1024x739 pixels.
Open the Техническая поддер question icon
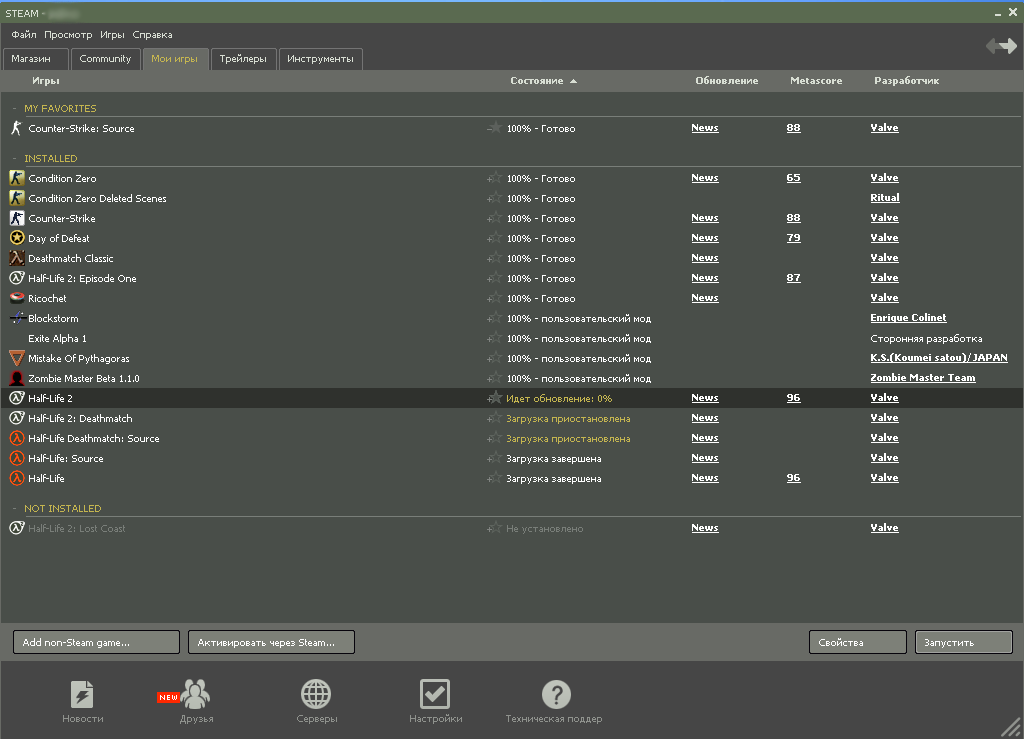tap(556, 694)
